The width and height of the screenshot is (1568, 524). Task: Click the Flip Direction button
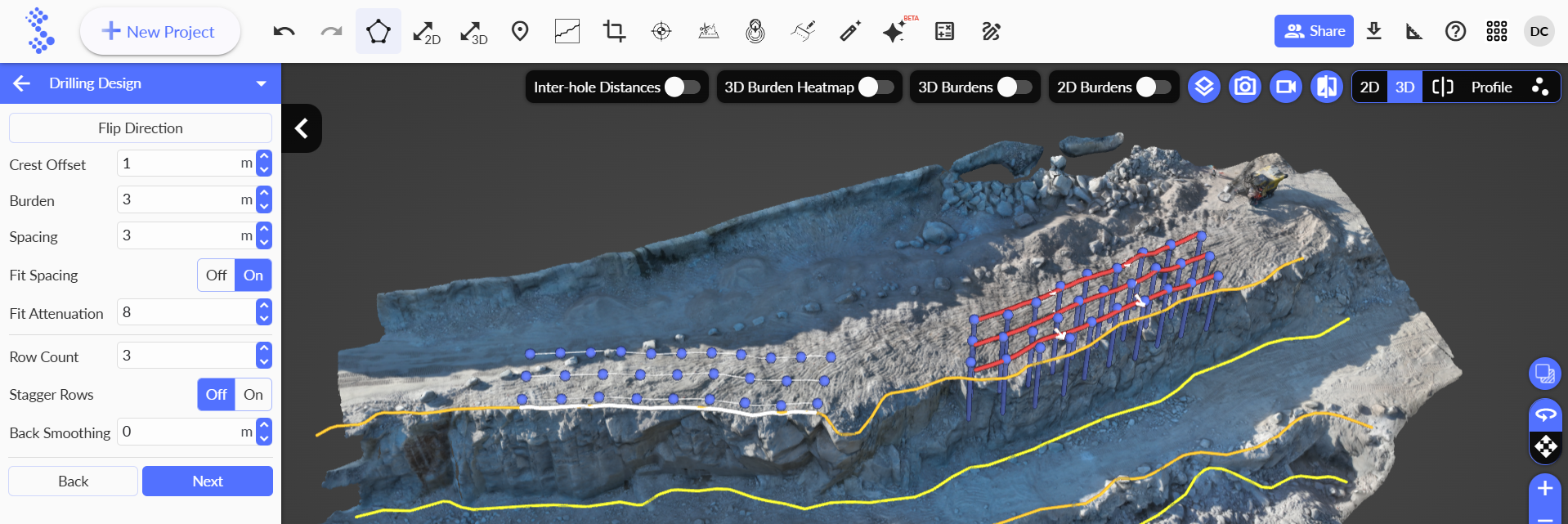[141, 128]
